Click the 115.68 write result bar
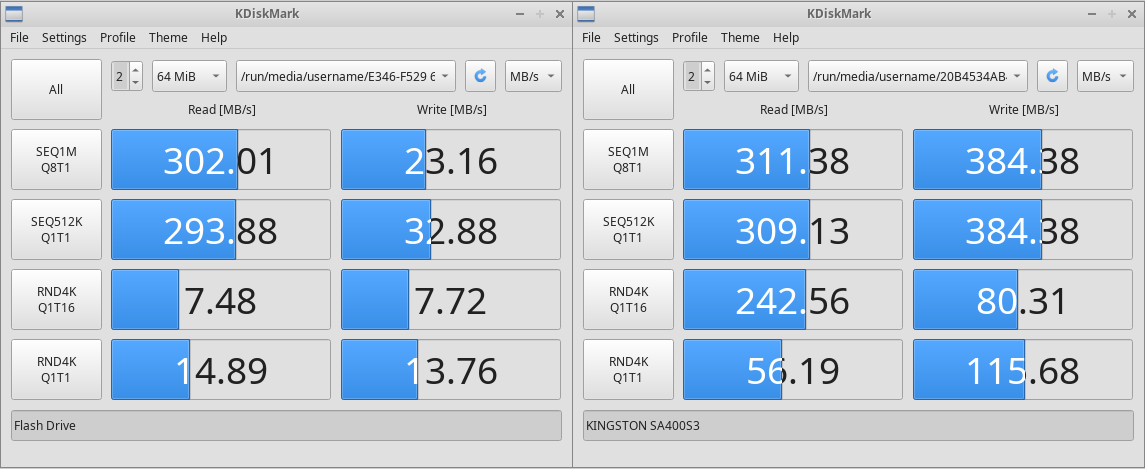Screen dimensions: 1145x469 1022,370
